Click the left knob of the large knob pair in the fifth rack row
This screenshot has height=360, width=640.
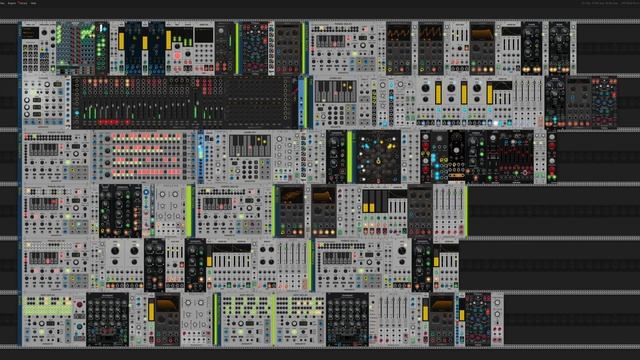115,251
